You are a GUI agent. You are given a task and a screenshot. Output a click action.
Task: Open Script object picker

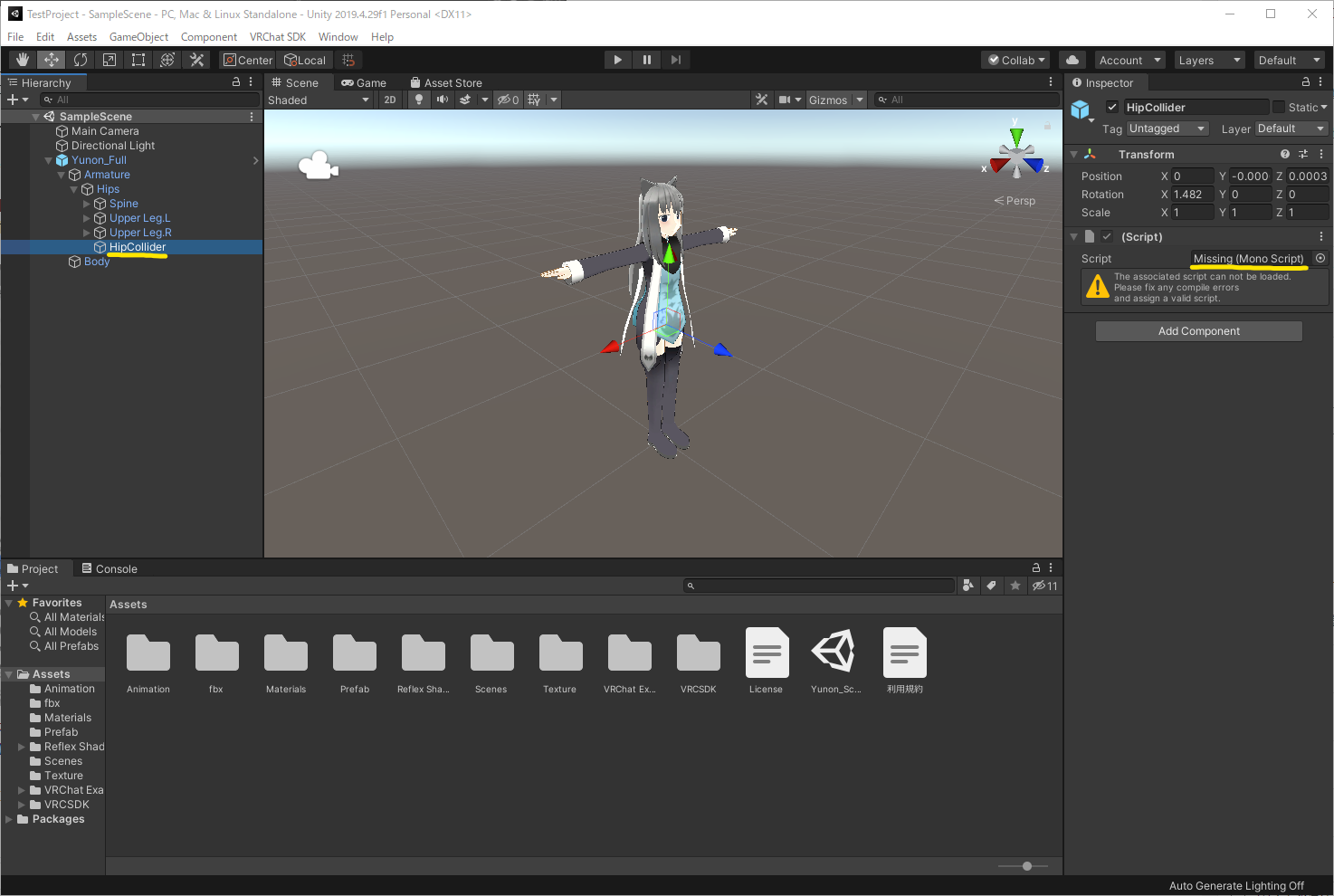[1320, 258]
